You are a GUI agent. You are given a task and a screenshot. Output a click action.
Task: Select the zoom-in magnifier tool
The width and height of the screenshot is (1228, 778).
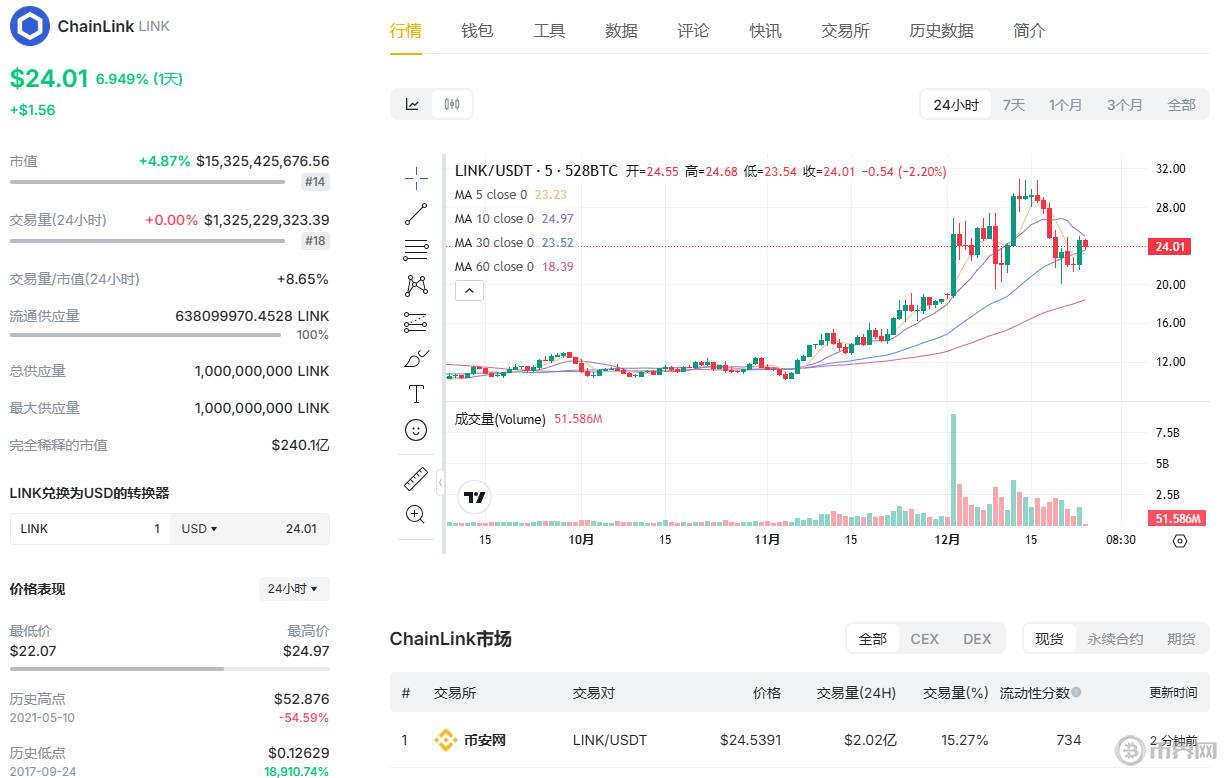pos(416,515)
